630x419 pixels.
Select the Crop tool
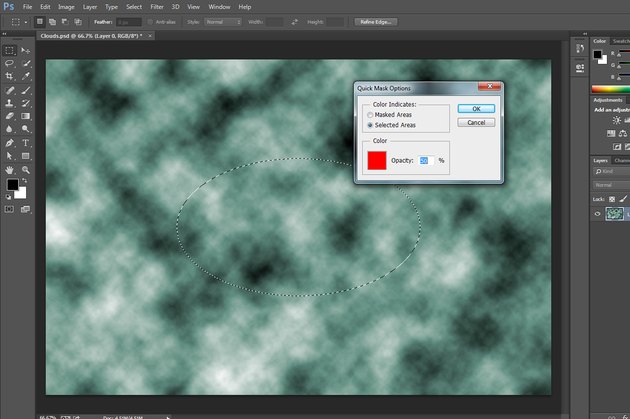pyautogui.click(x=10, y=76)
